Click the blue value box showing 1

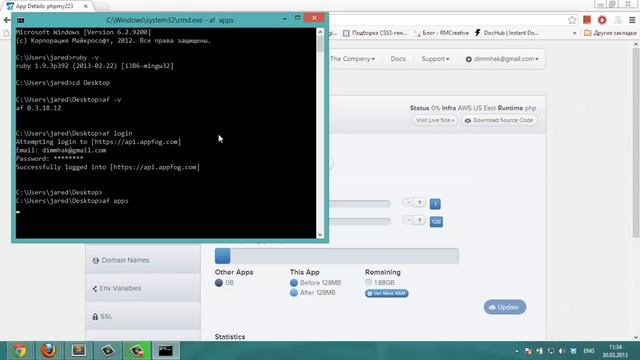coord(435,204)
